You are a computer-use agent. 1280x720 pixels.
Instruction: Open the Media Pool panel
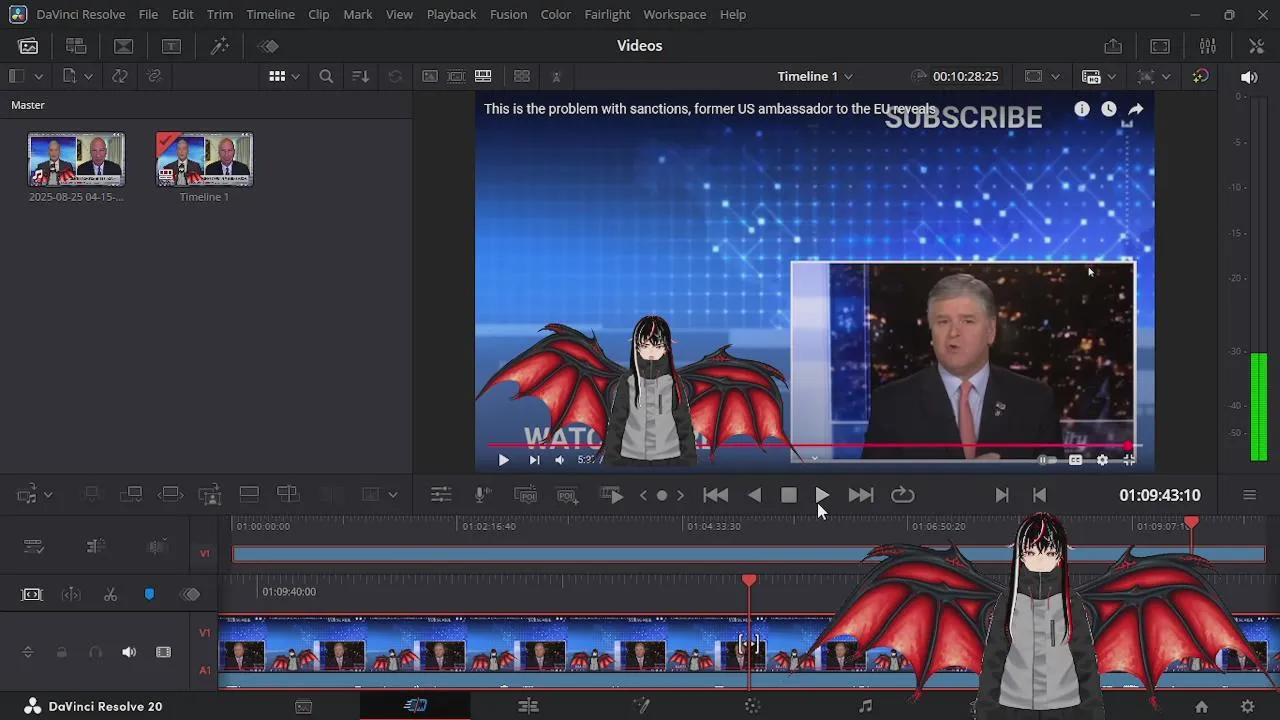click(x=29, y=46)
